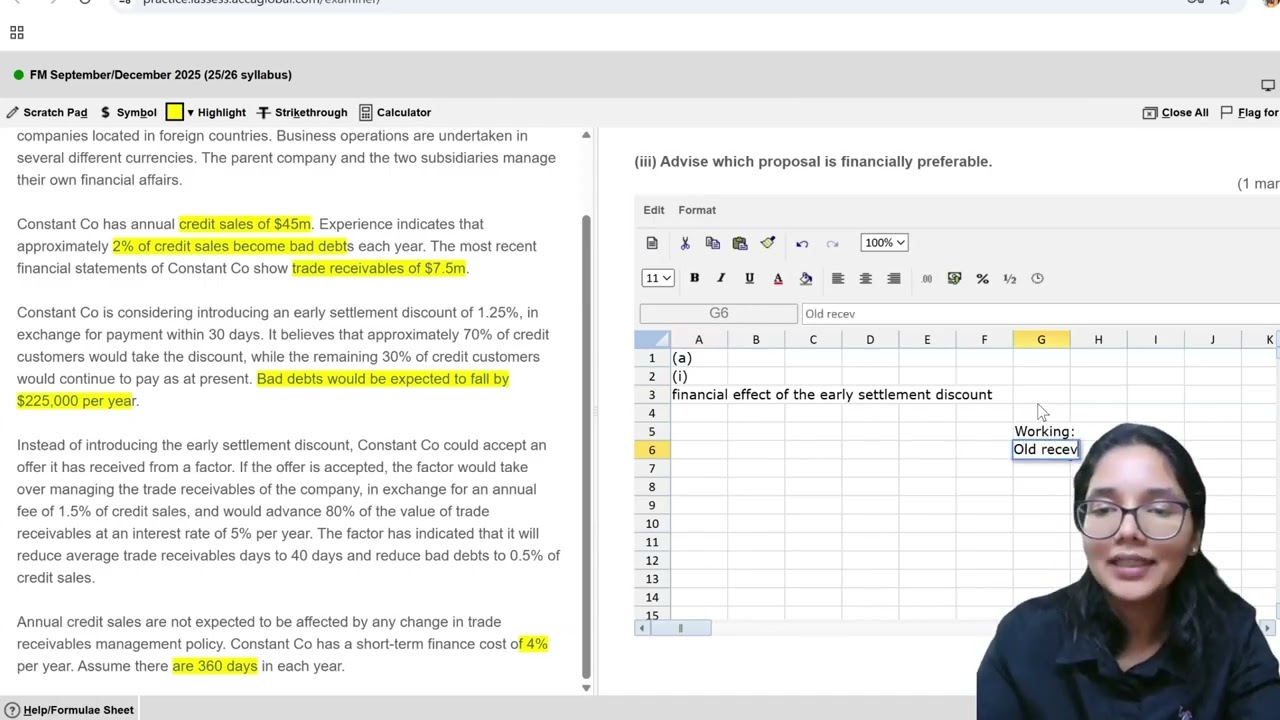
Task: Choose the font color tool
Action: tap(777, 278)
